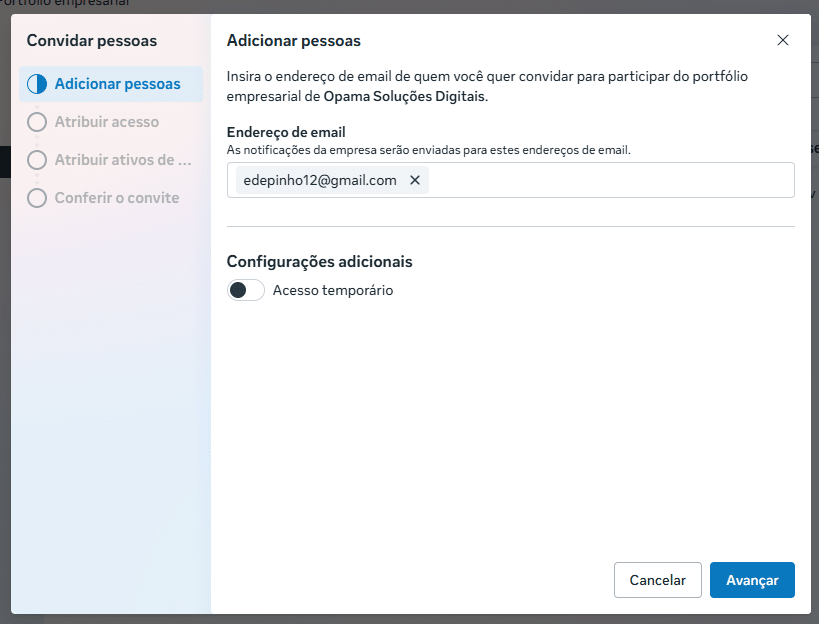Go to the Atribuir acesso step label

point(107,122)
